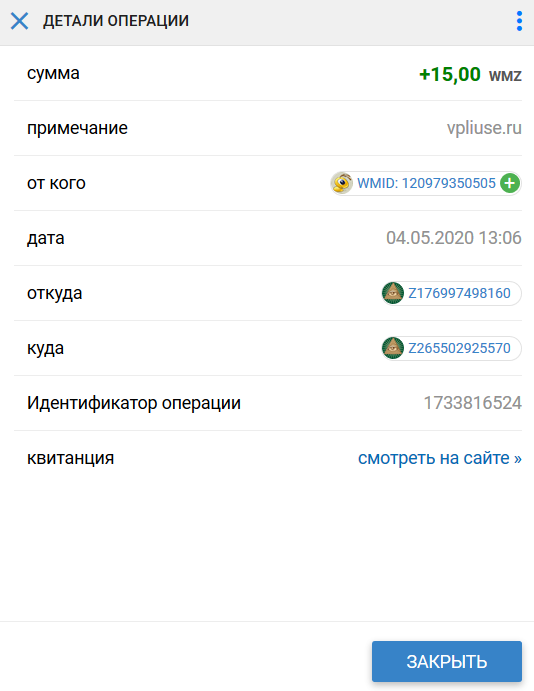Screen dimensions: 534x691
Task: Click the квитанция row label
Action: [x=70, y=458]
